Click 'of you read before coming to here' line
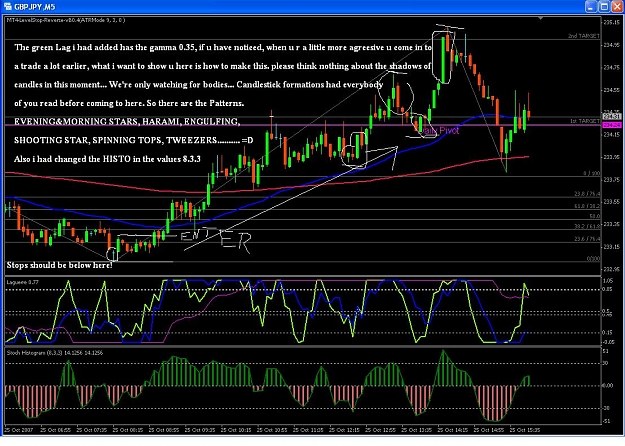 (129, 103)
